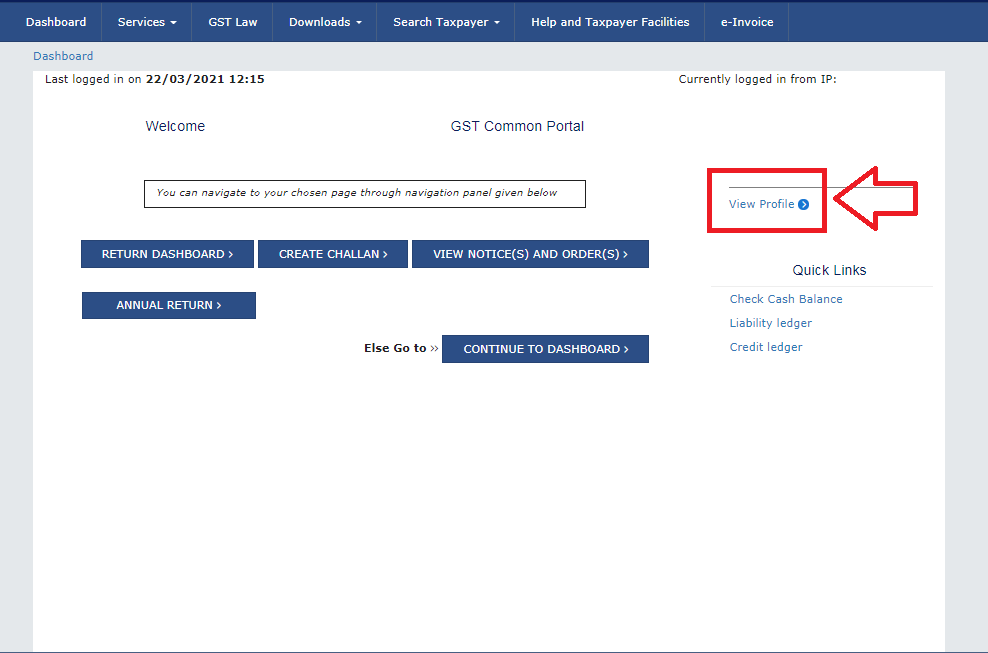The image size is (988, 653).
Task: Click the Create Challan button
Action: pyautogui.click(x=333, y=254)
